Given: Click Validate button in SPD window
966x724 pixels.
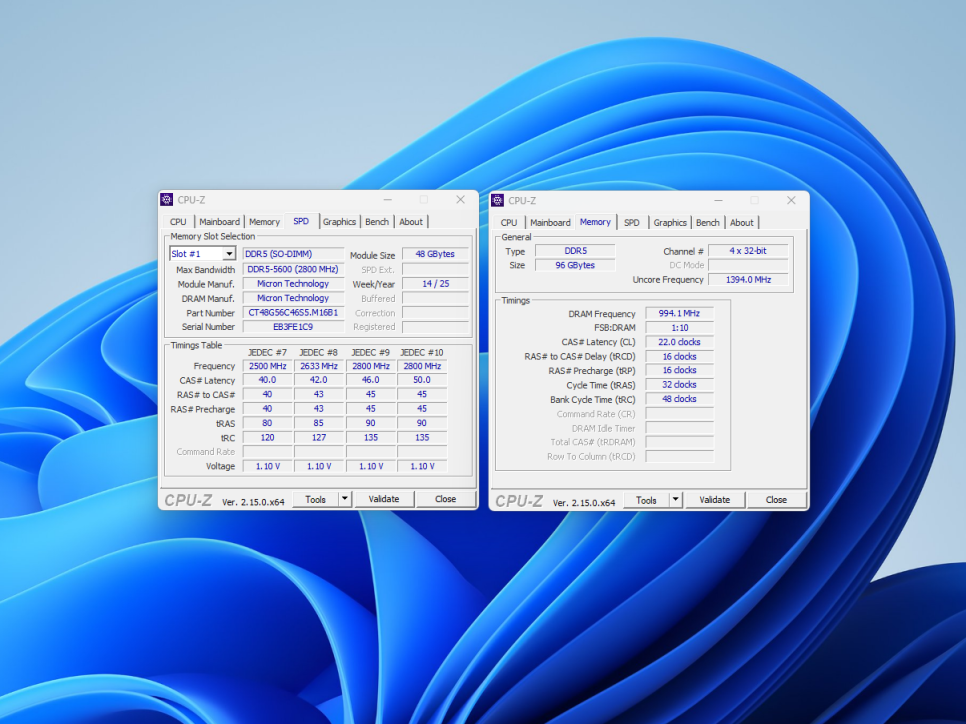Looking at the screenshot, I should [384, 499].
